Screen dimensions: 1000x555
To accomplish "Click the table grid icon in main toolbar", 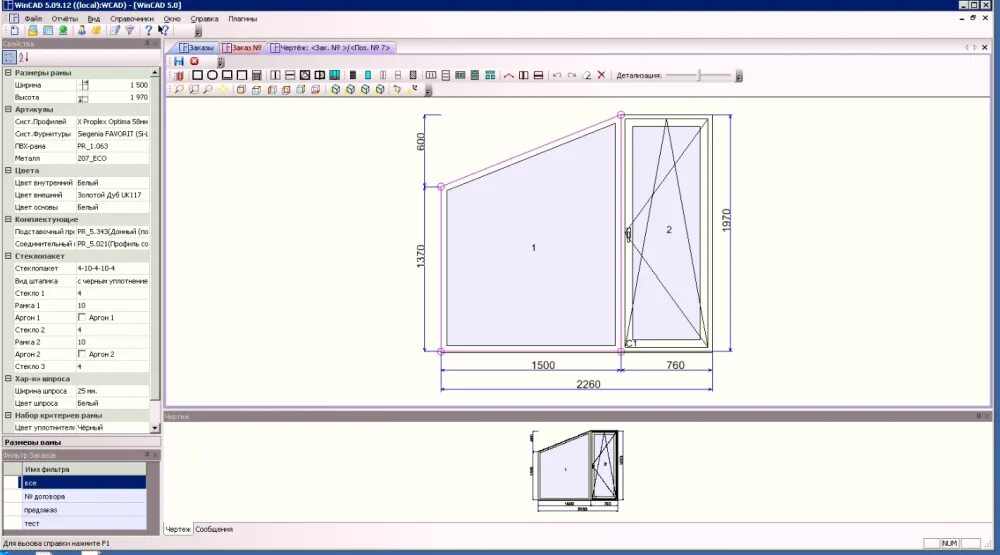I will click(x=48, y=31).
